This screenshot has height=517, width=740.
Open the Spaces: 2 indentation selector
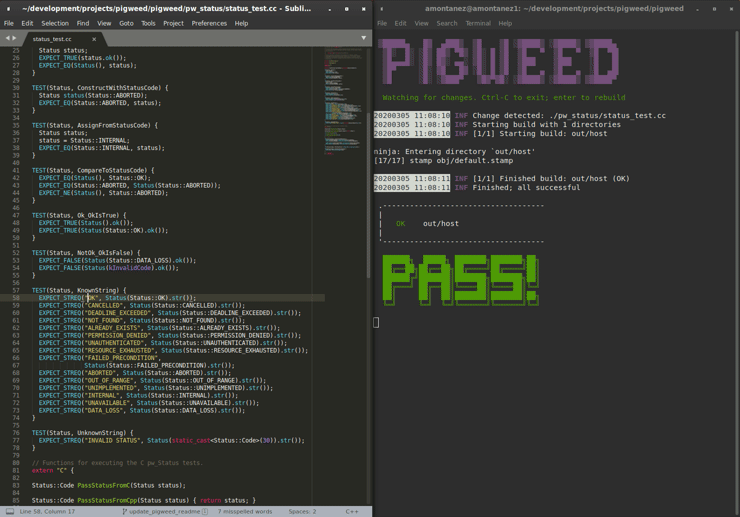tap(302, 511)
